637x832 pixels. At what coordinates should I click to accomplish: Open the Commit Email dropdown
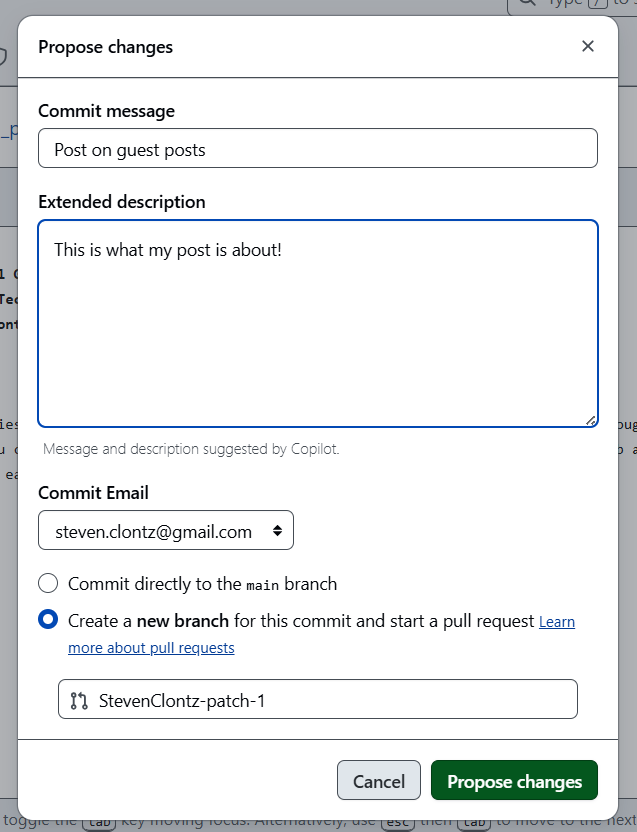166,531
